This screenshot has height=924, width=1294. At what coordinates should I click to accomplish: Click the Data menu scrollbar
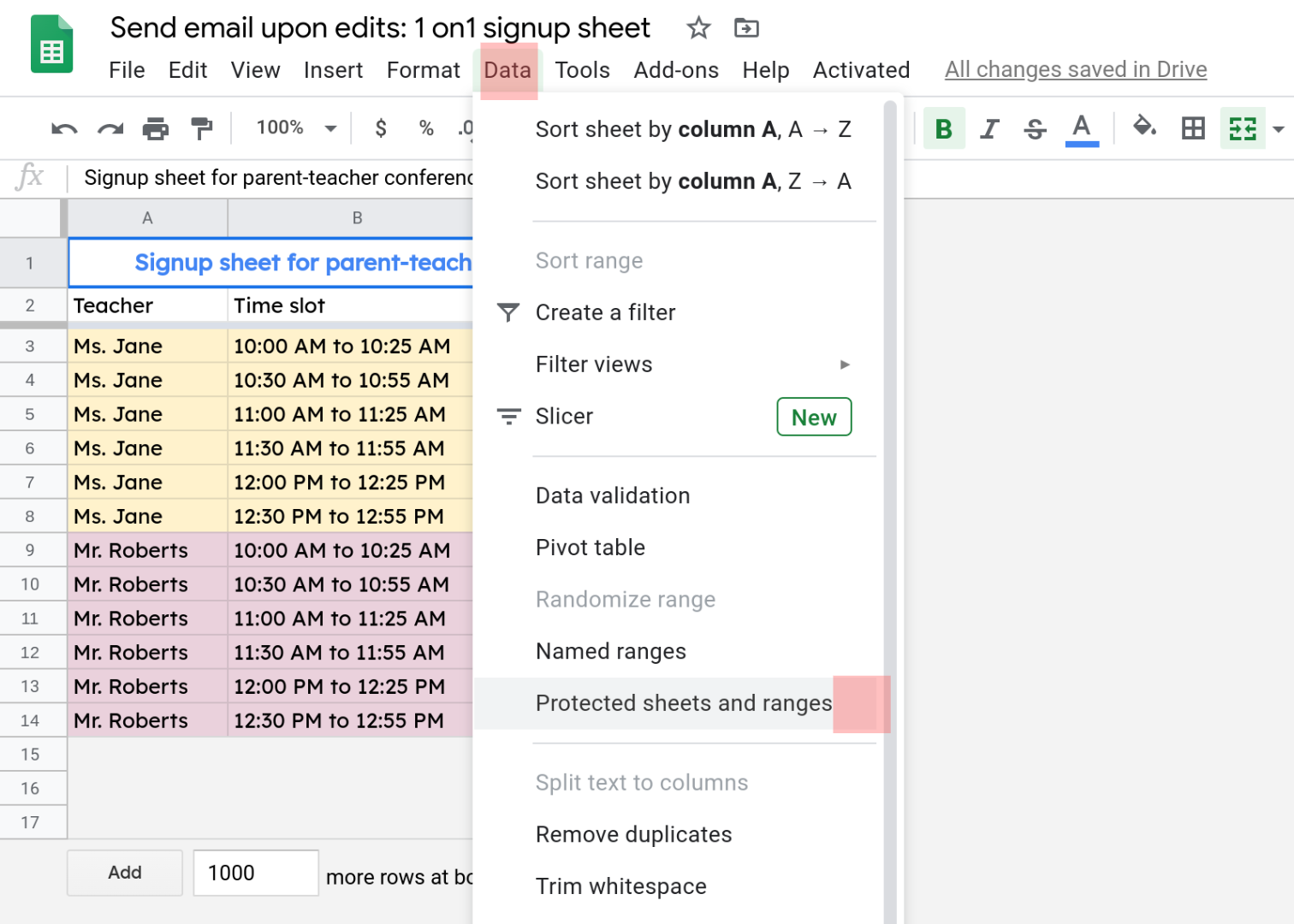[x=890, y=513]
